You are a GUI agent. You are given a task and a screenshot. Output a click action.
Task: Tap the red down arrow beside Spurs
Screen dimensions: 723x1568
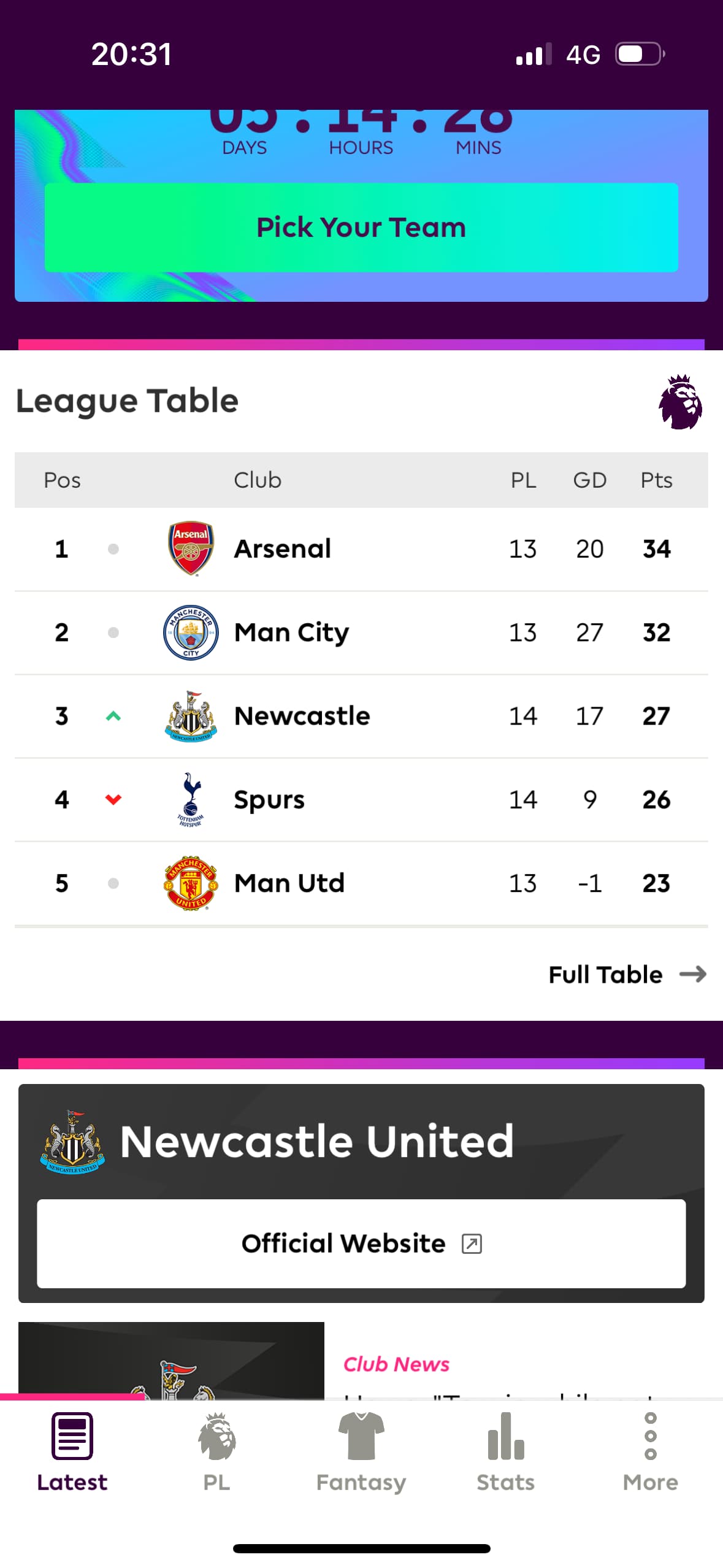coord(113,799)
